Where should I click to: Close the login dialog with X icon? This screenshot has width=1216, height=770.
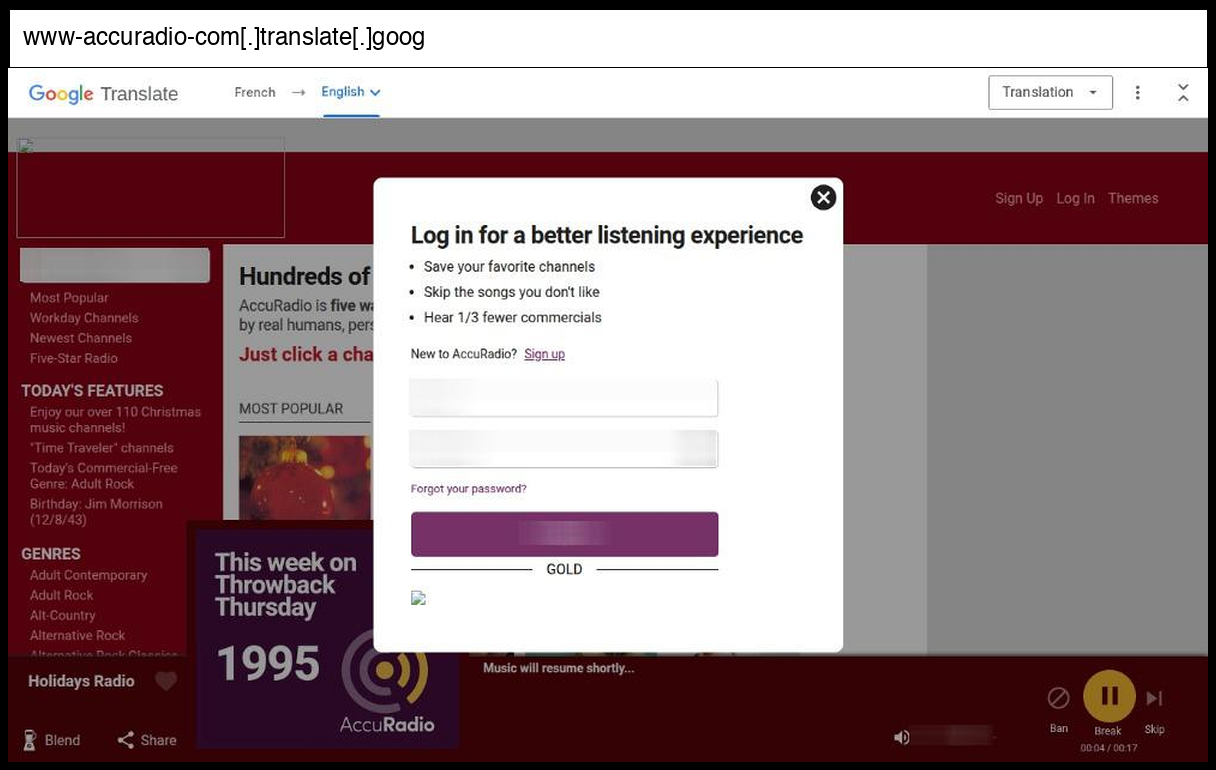823,198
